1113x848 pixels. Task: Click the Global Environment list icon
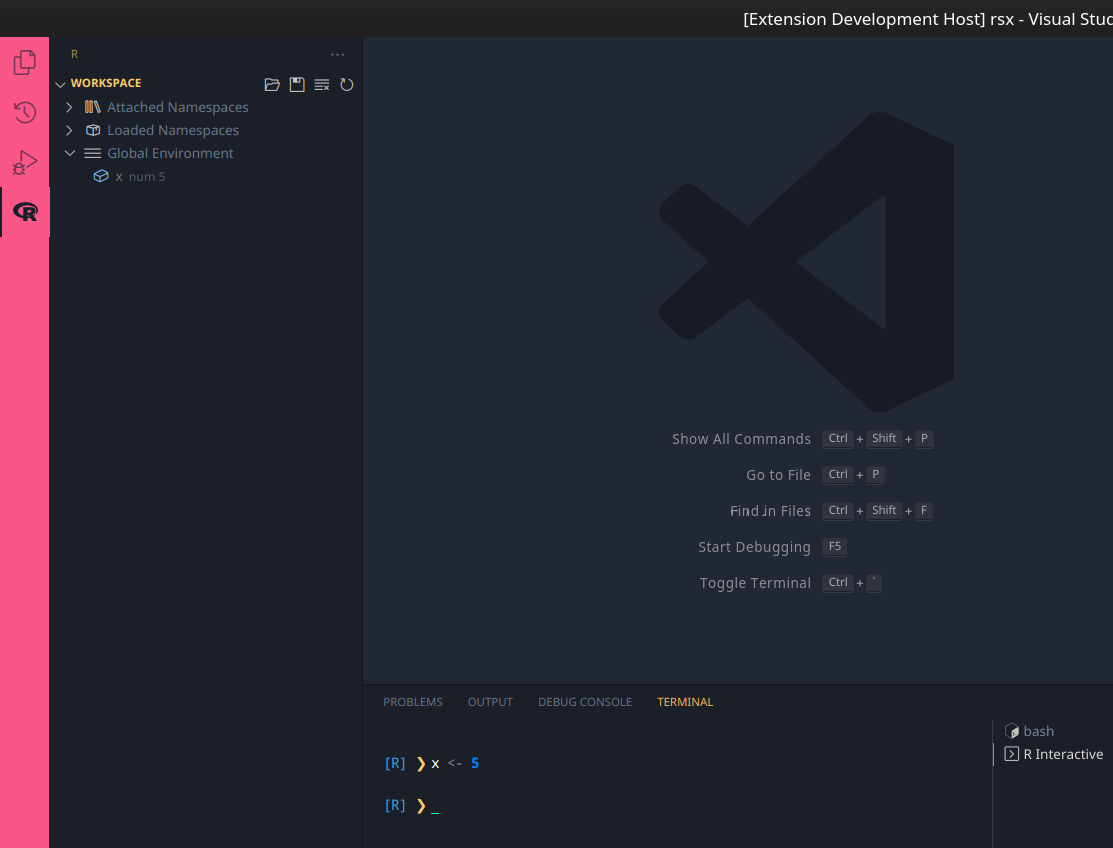92,153
